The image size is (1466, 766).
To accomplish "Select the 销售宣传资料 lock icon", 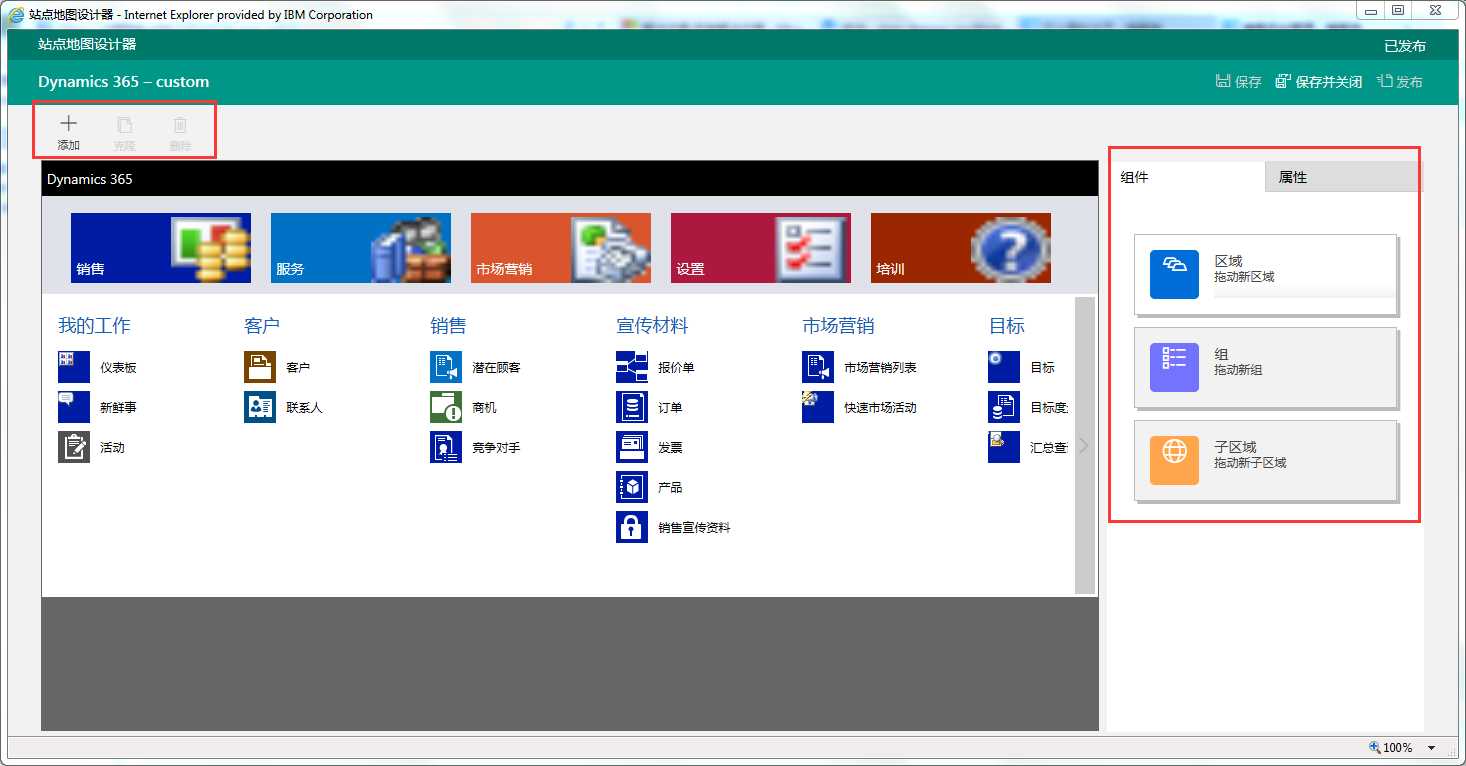I will click(x=632, y=527).
